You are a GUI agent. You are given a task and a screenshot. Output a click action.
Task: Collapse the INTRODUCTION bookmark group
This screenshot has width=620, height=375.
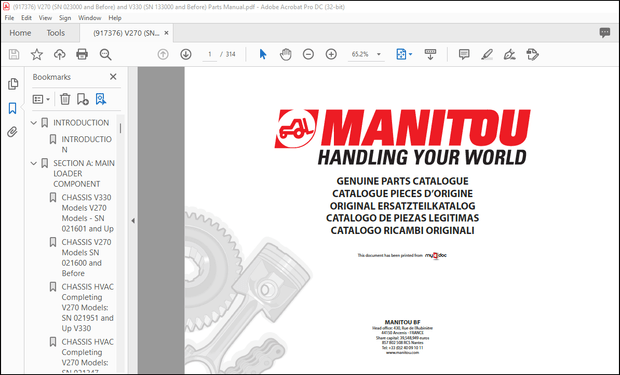[x=34, y=123]
